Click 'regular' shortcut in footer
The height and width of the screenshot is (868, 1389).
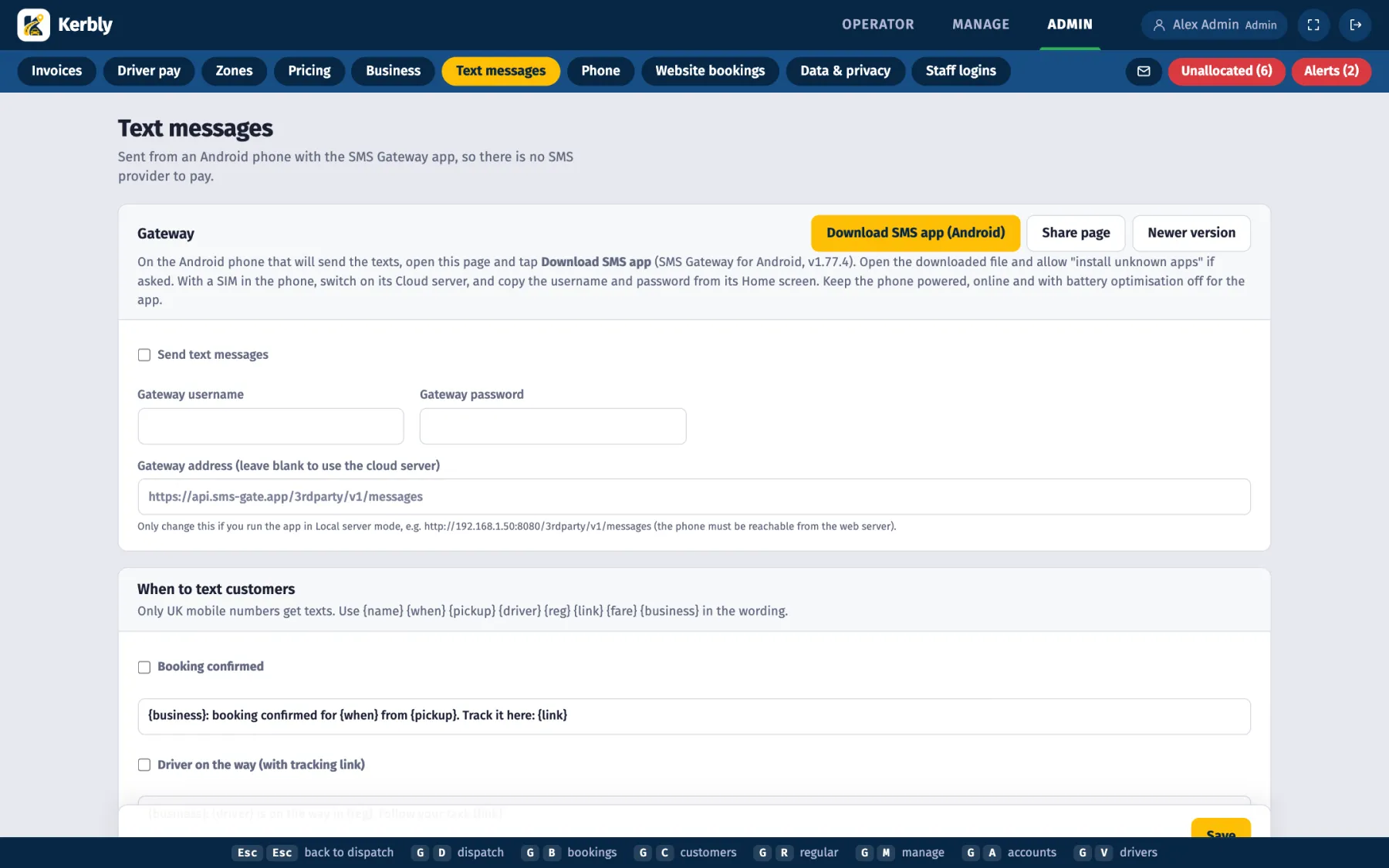[819, 853]
